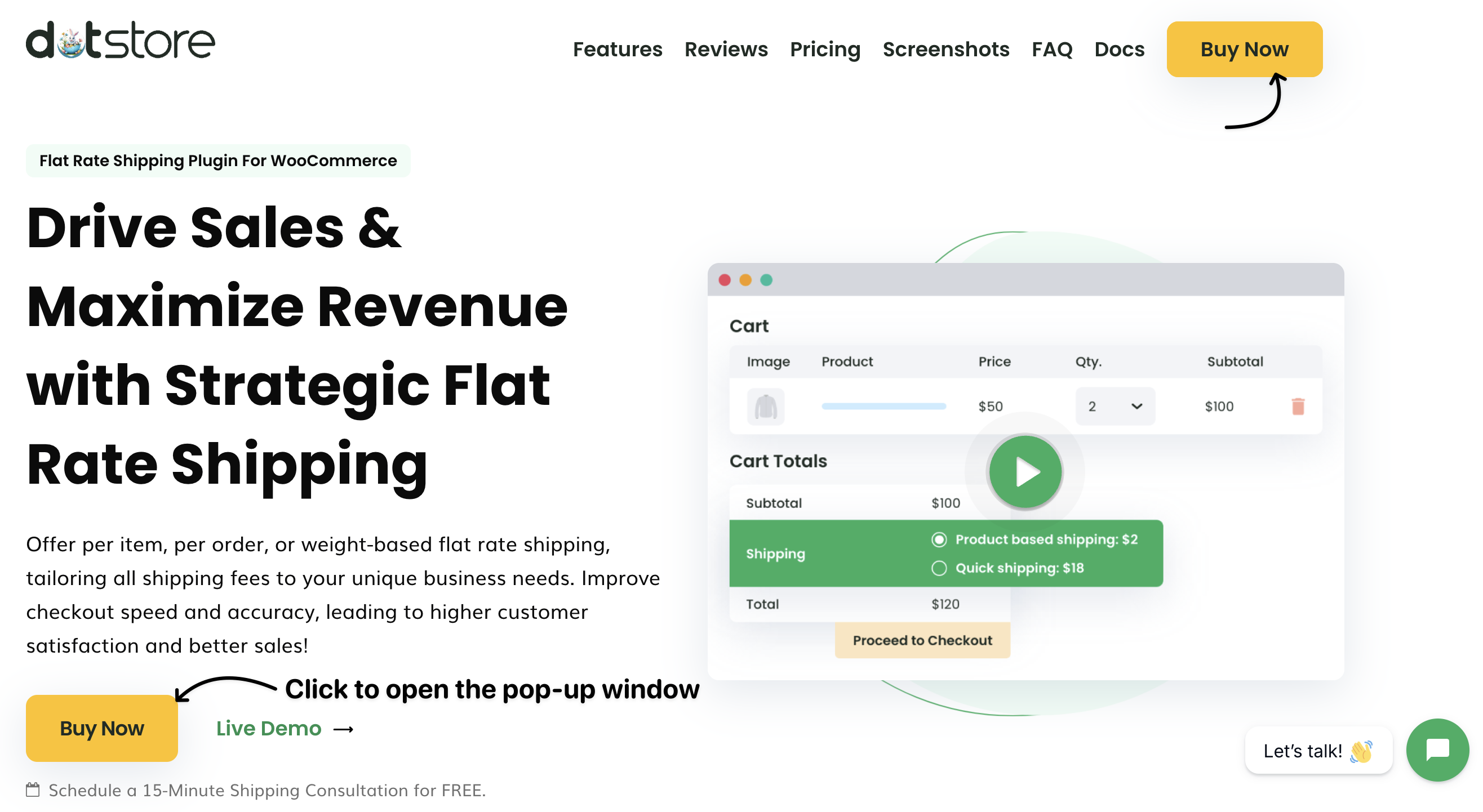The height and width of the screenshot is (812, 1483).
Task: Click the dotstore logo
Action: click(x=121, y=41)
